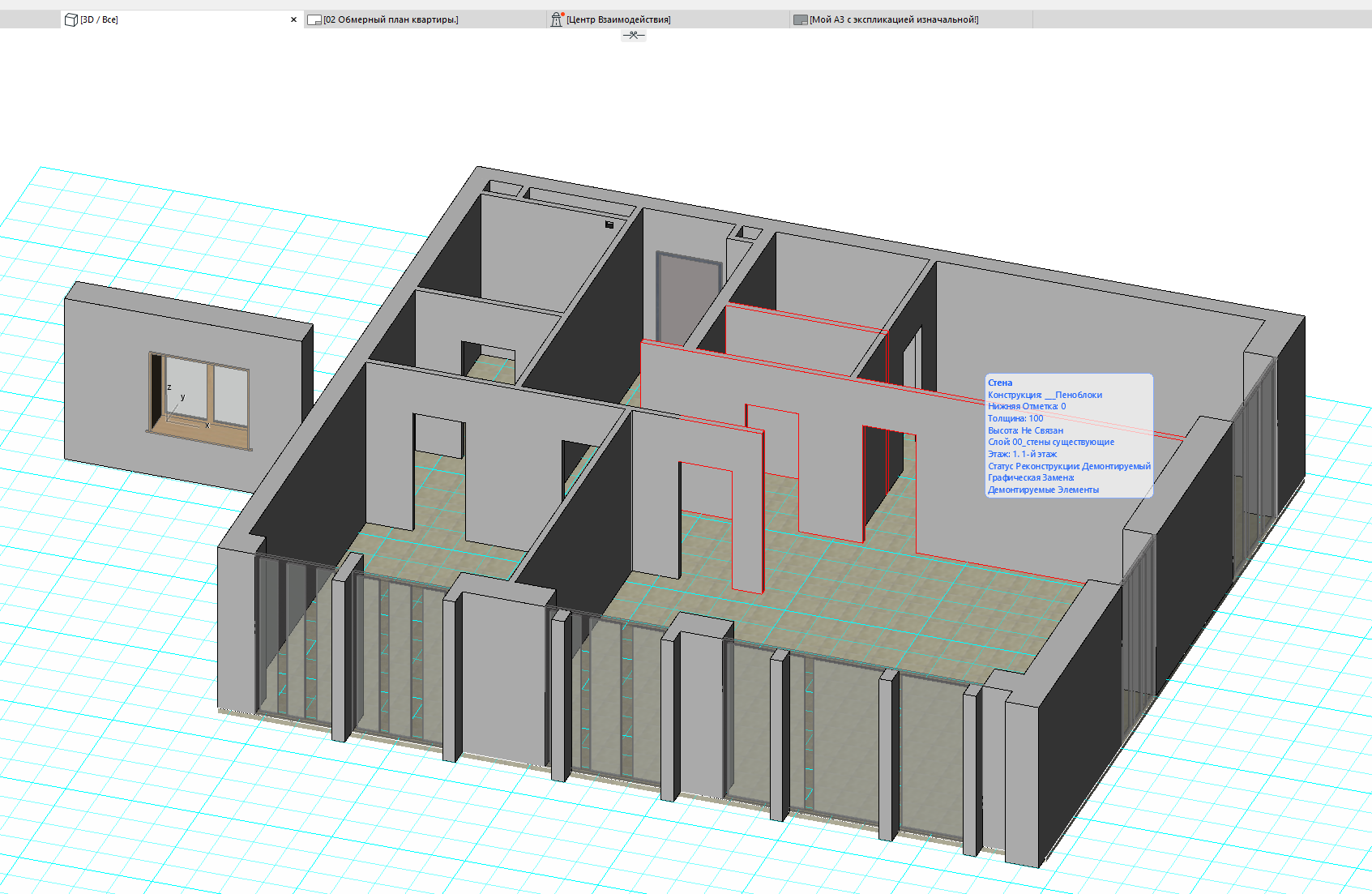Click the splitter handle icon below the tab bar
Screen dimensions: 1372x894
click(634, 35)
